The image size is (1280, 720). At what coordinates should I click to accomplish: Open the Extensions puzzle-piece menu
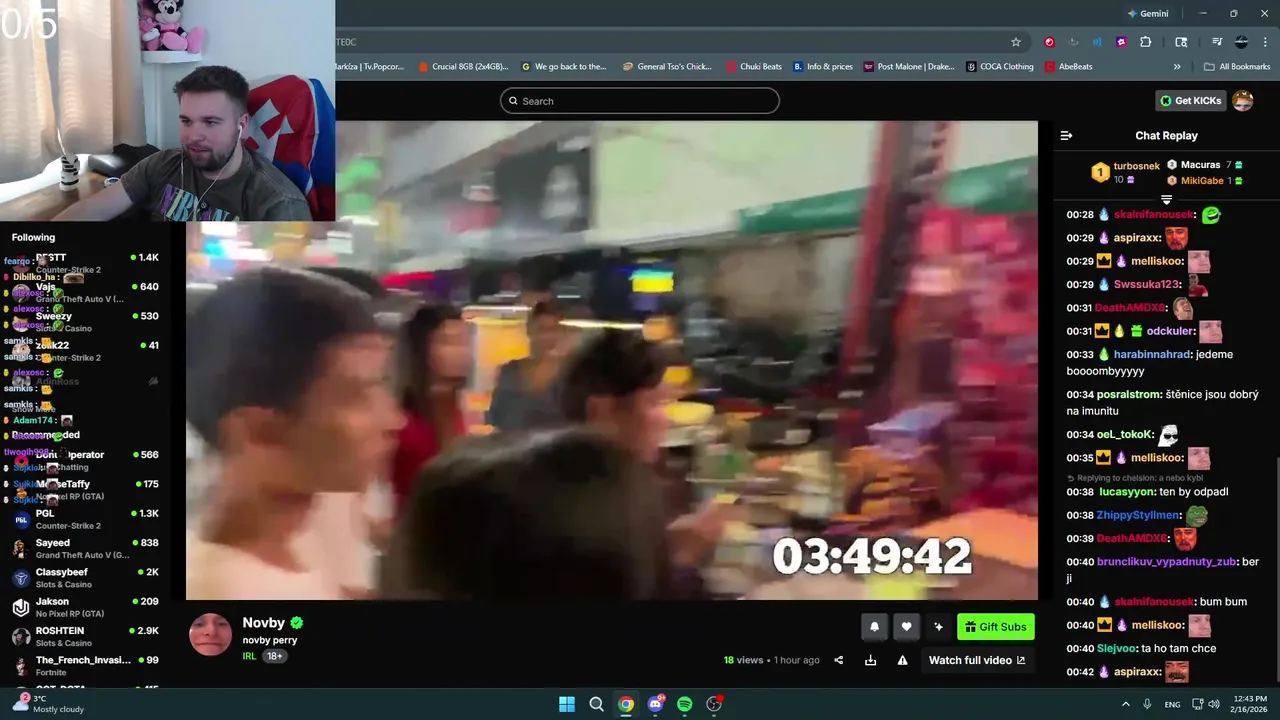pos(1146,42)
